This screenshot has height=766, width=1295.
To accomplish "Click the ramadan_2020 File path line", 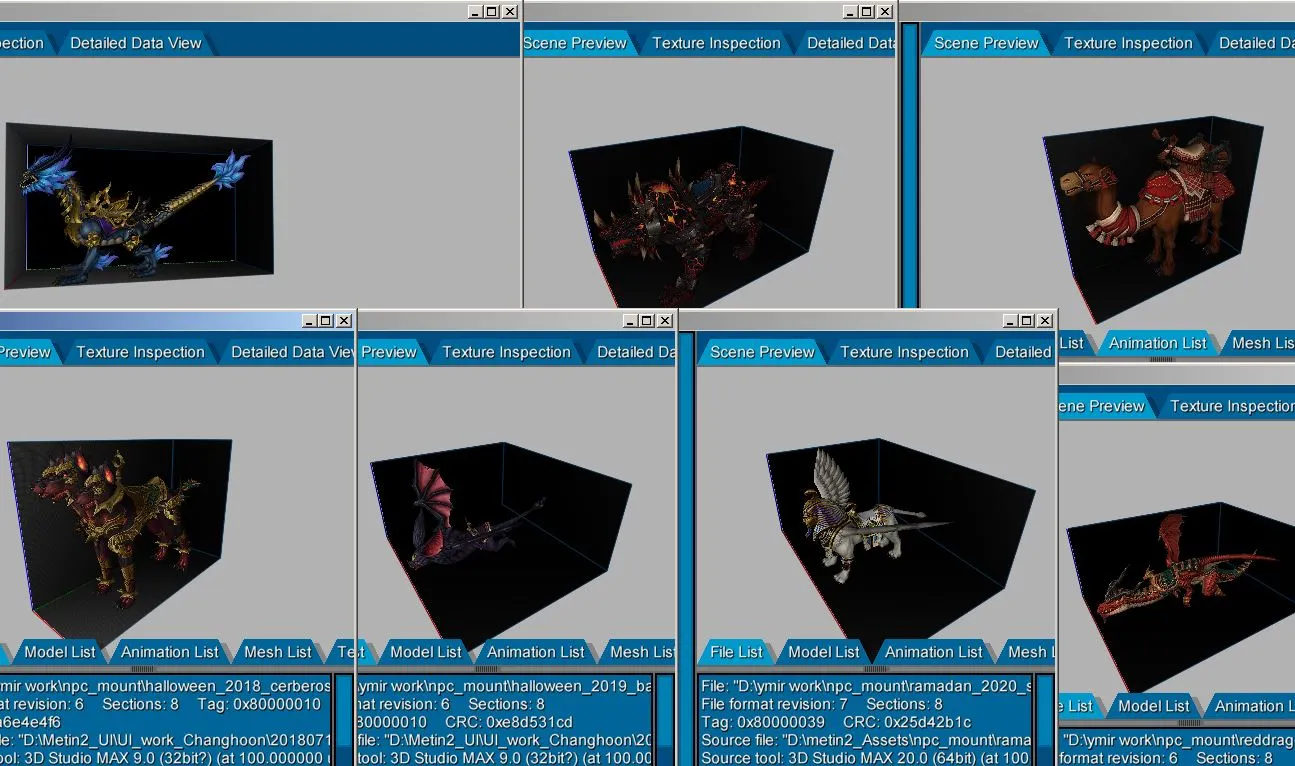I will [x=866, y=686].
